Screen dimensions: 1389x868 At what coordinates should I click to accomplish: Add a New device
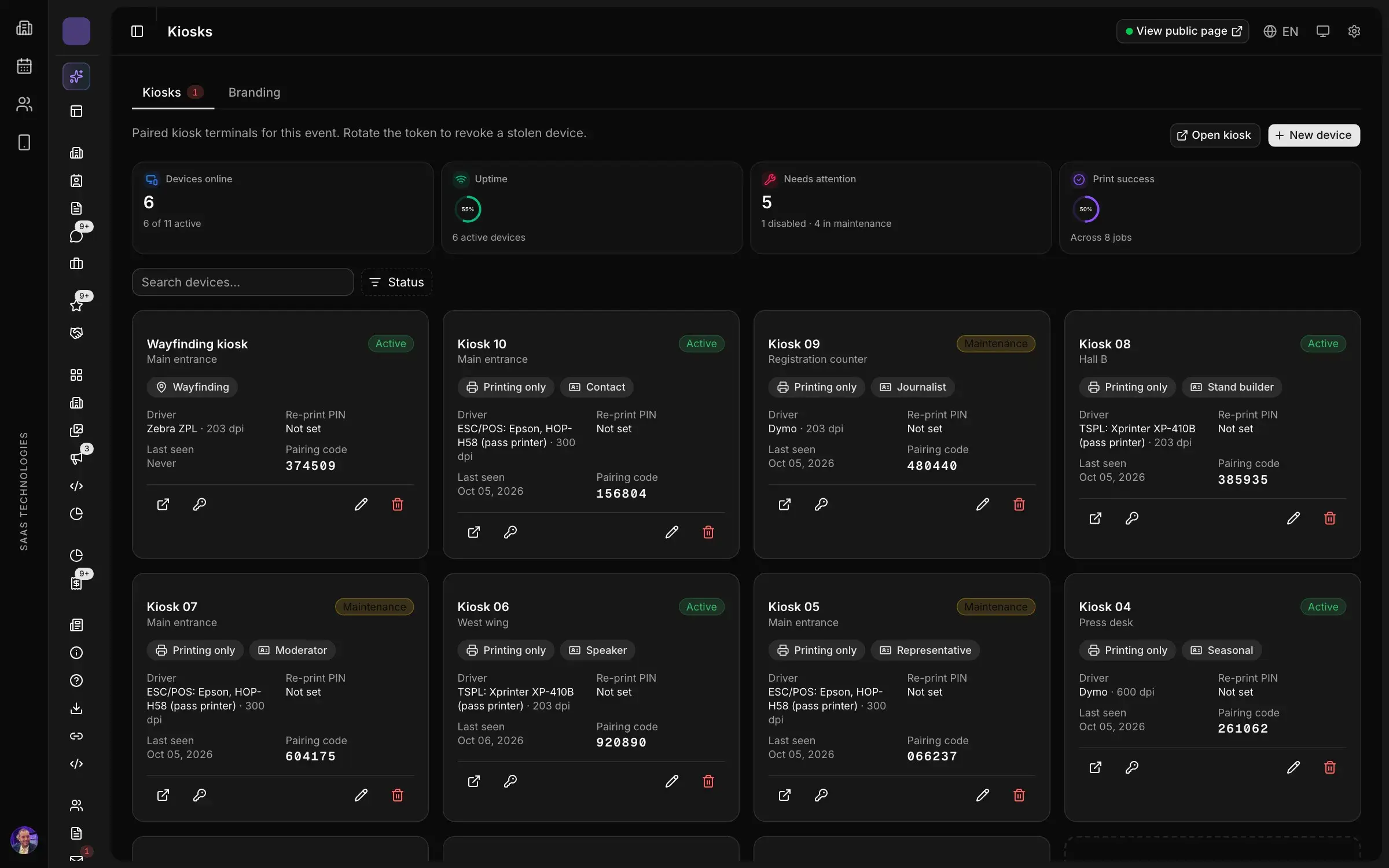coord(1314,135)
